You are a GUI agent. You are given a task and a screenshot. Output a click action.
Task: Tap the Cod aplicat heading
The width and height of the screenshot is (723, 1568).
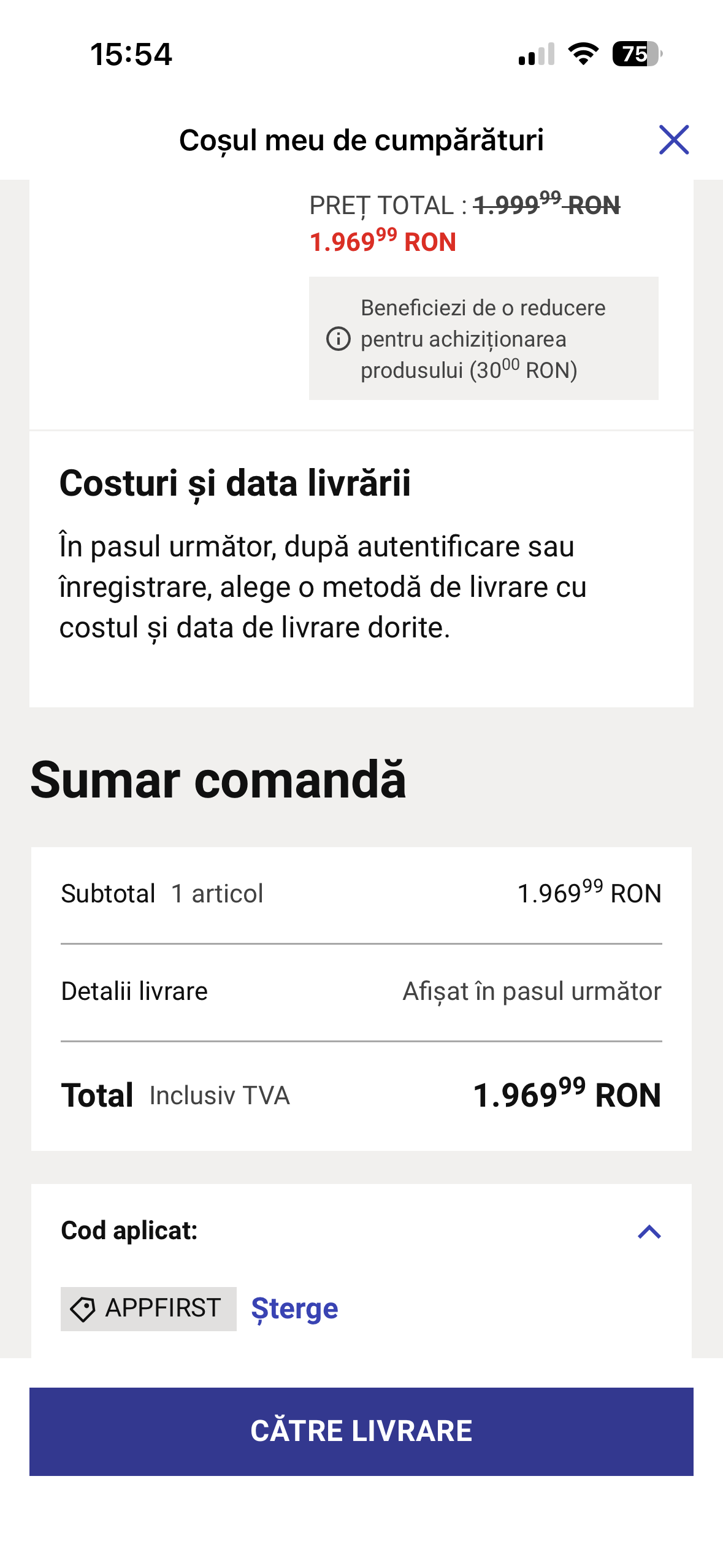[129, 1231]
